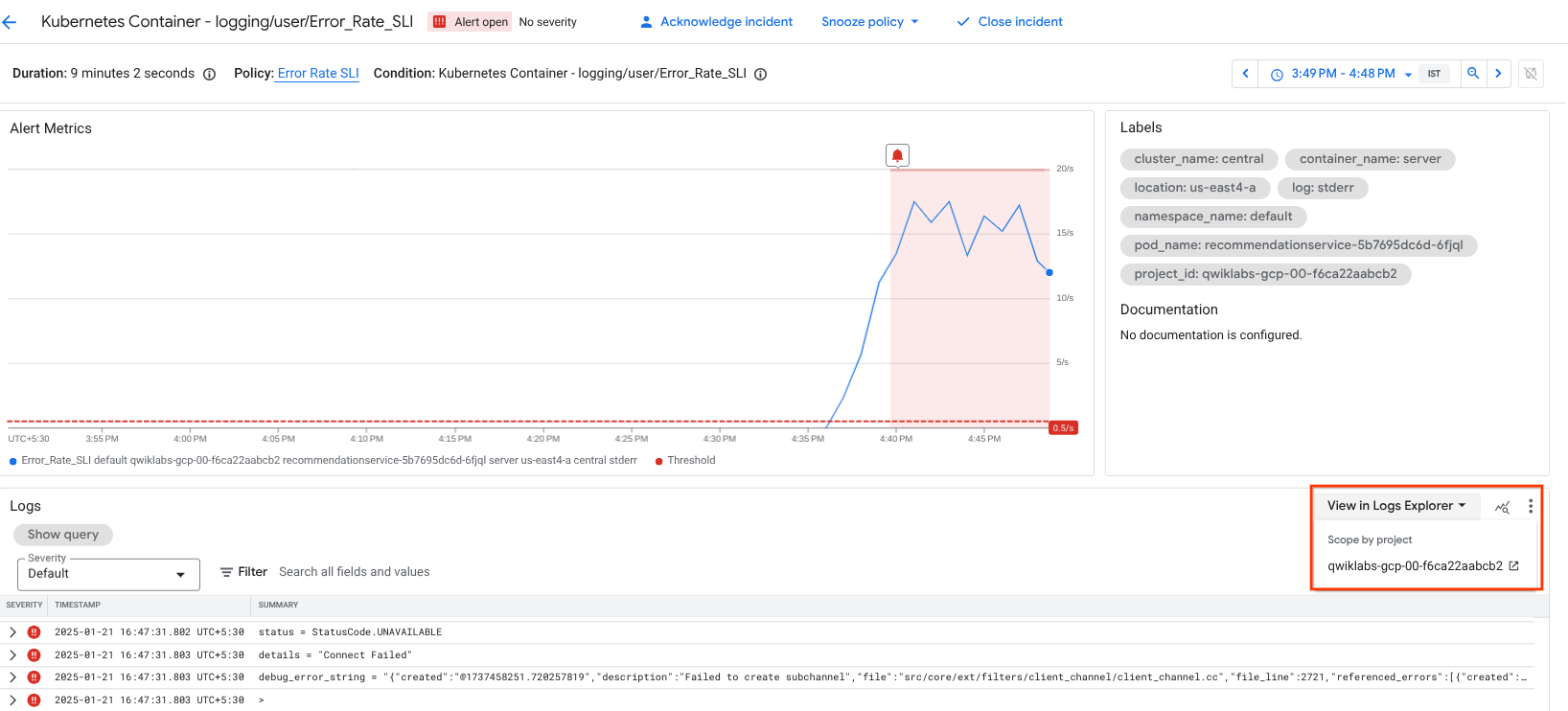Click error severity icon of details row
Viewport: 1568px width, 711px height.
(x=35, y=655)
